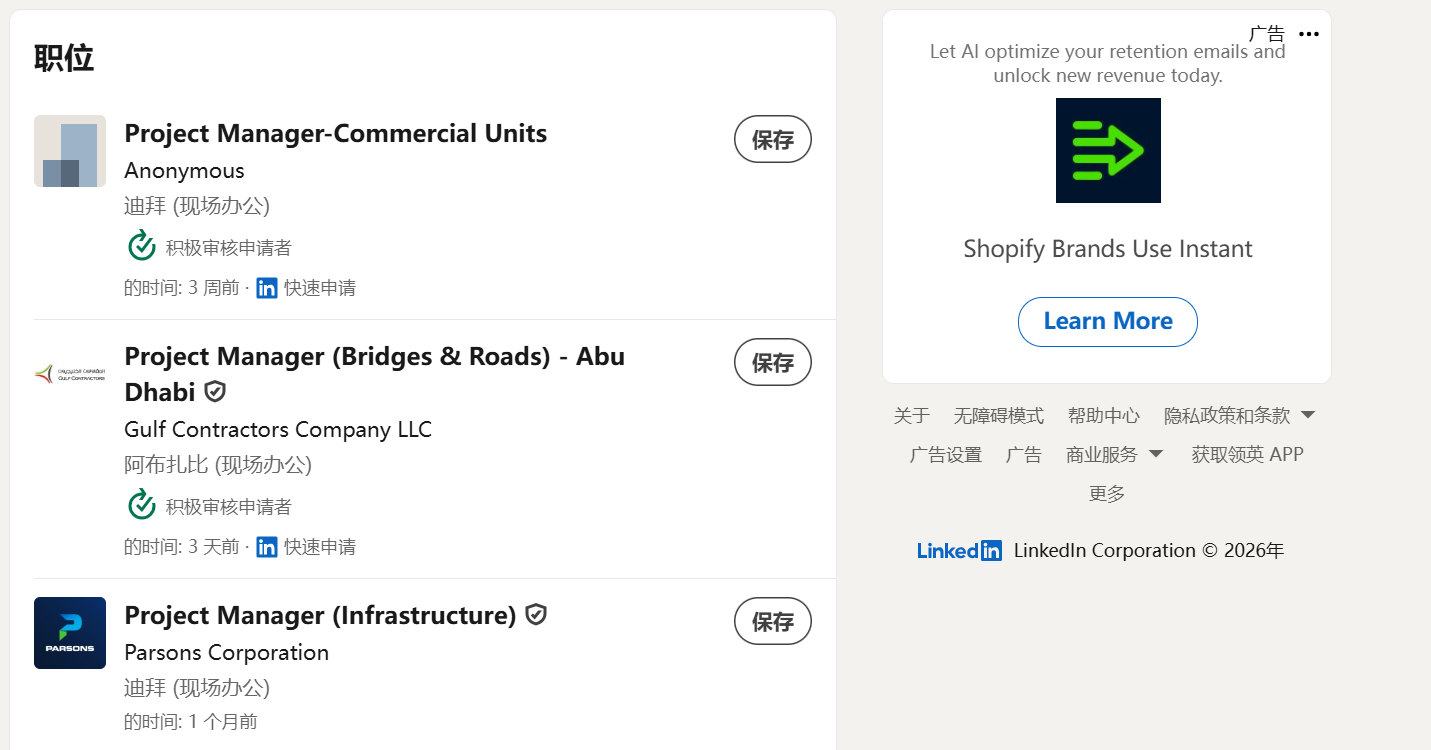Viewport: 1431px width, 750px height.
Task: Click the LinkedIn logo in the footer
Action: pyautogui.click(x=959, y=550)
